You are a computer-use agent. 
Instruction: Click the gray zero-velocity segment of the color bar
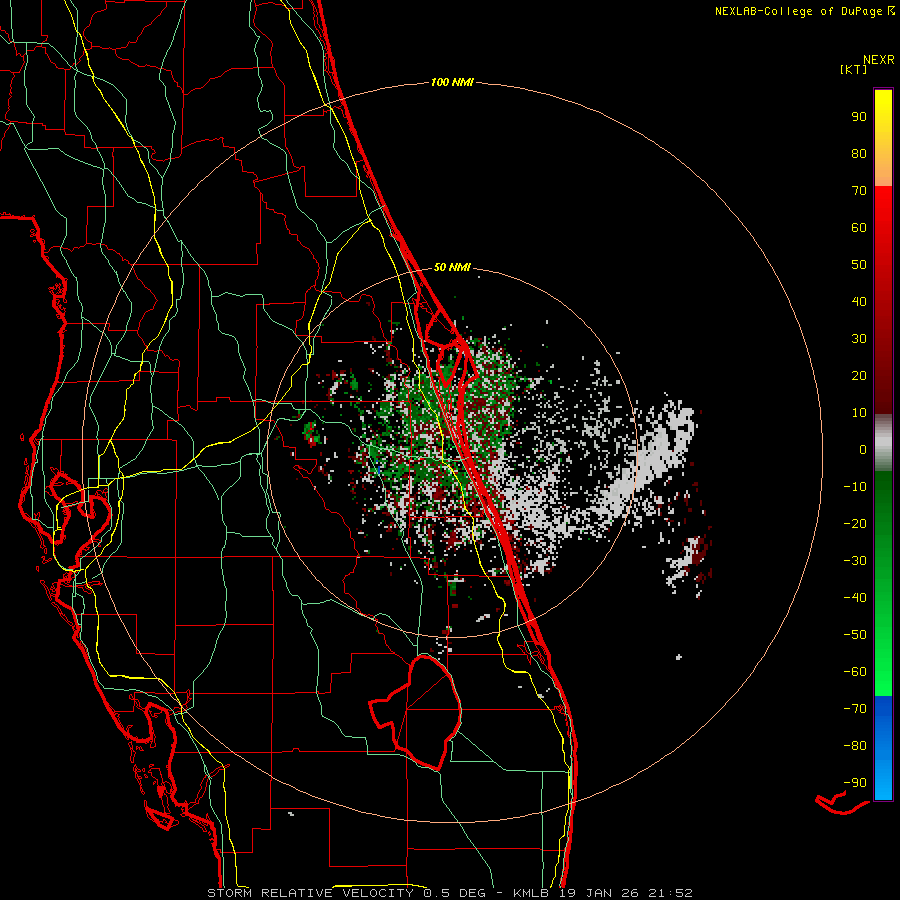(883, 443)
